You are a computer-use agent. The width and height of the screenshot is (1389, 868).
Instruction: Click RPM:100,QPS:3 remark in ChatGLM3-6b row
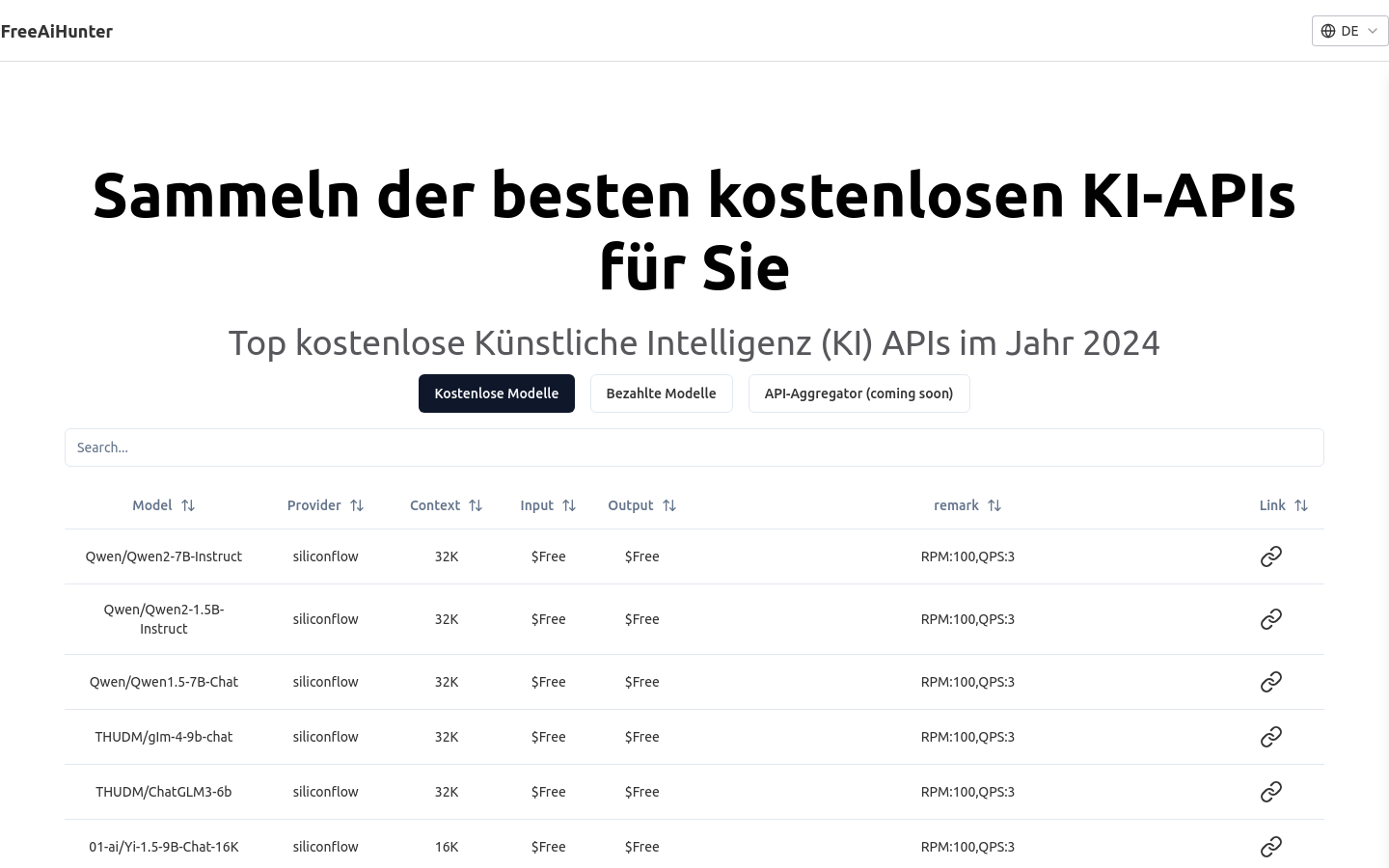[967, 792]
